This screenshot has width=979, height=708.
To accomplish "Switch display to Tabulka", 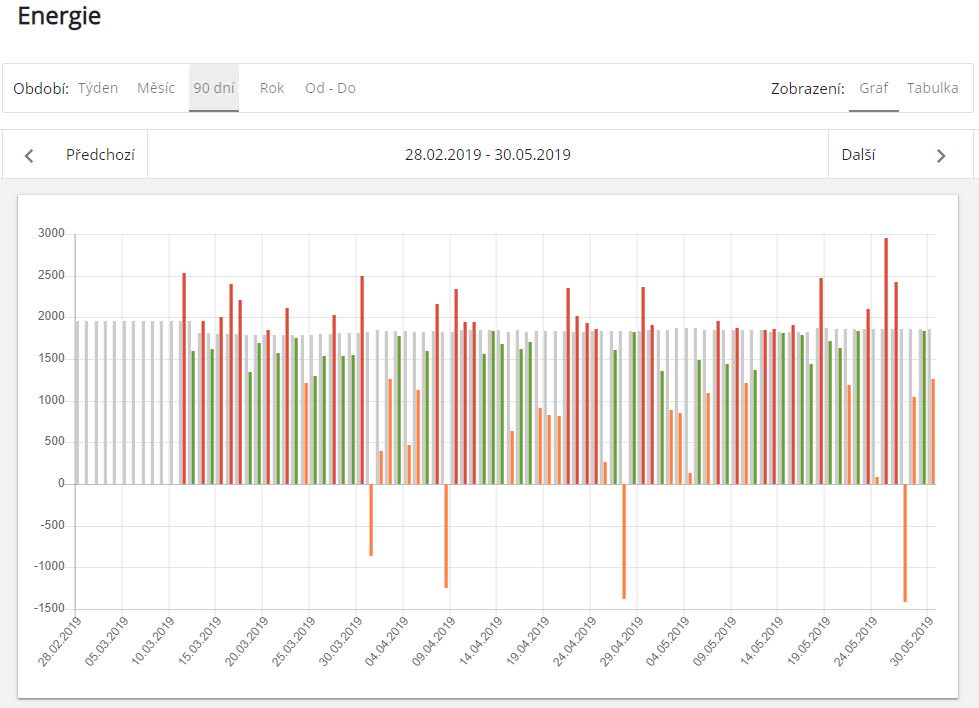I will 932,88.
